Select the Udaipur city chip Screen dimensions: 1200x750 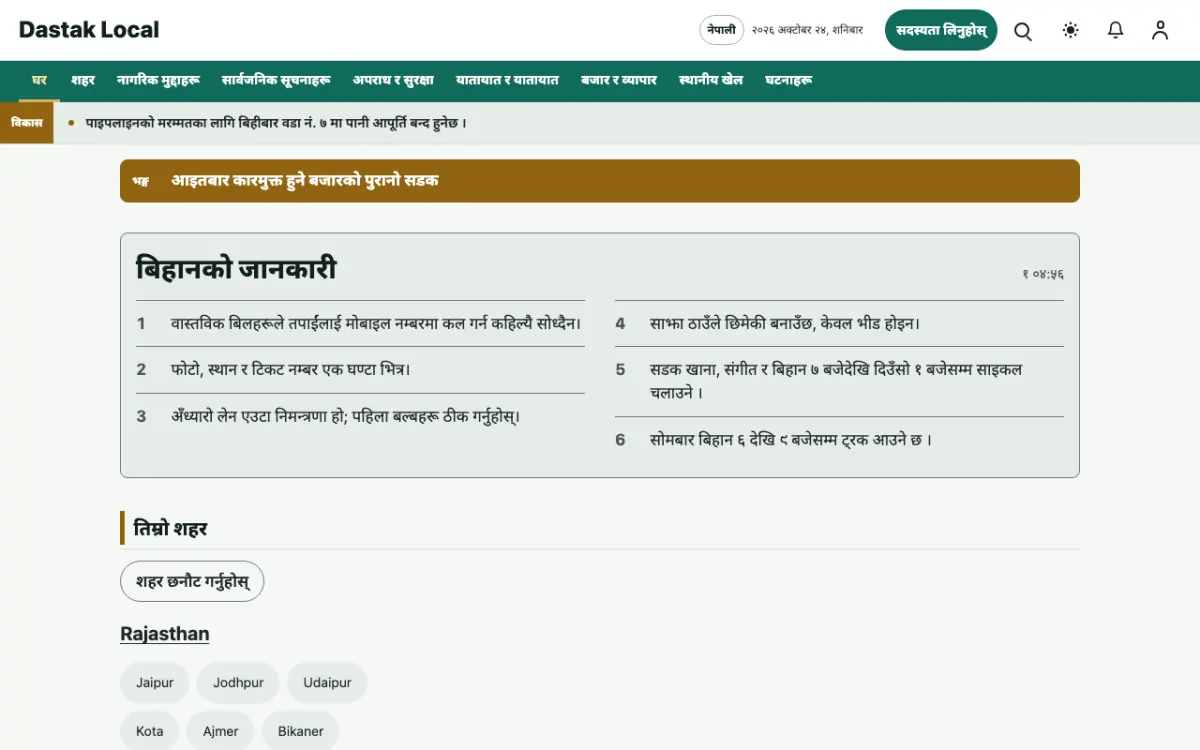(x=327, y=683)
